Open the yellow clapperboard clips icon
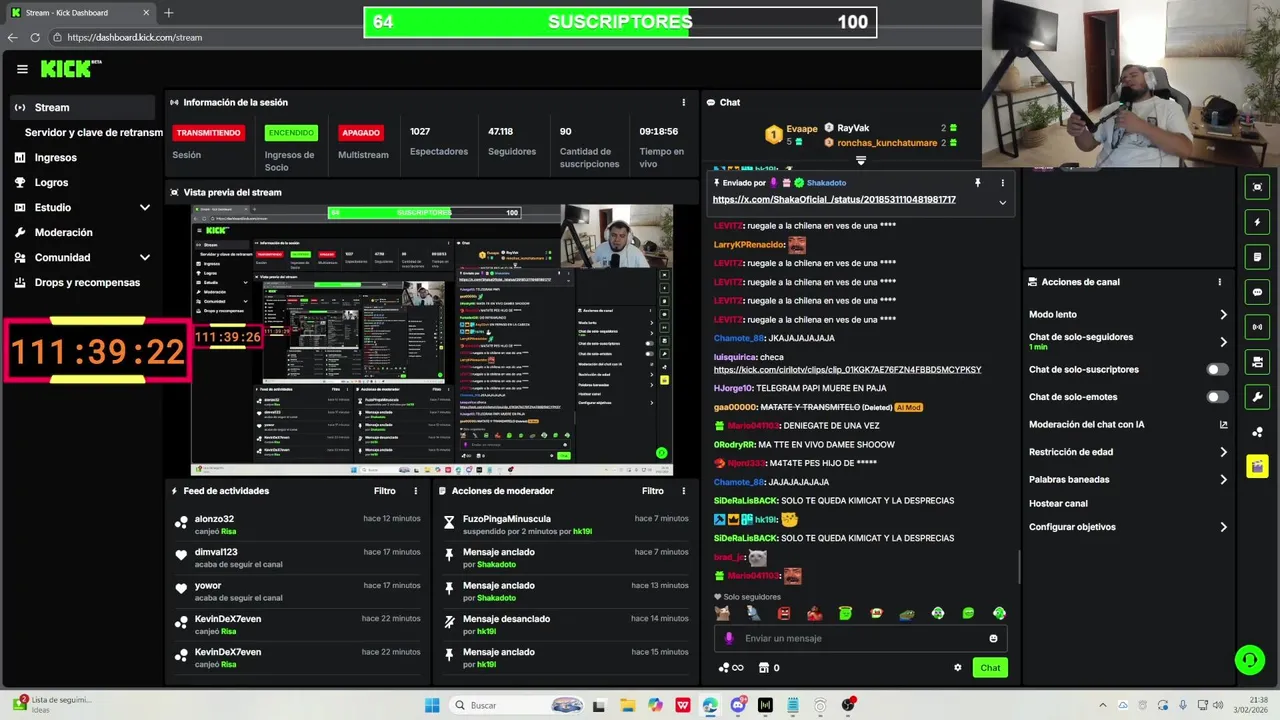This screenshot has width=1280, height=720. coord(1257,467)
